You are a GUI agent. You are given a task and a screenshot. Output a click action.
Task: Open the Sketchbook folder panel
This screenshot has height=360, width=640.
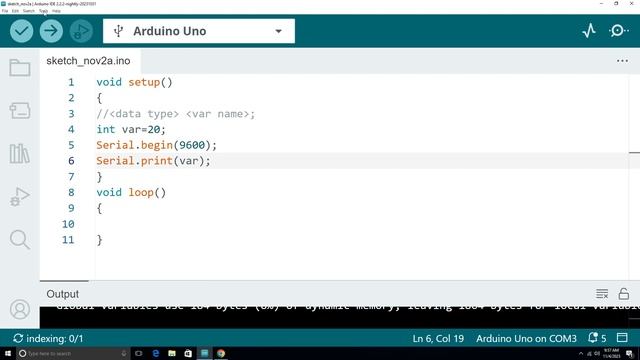[20, 68]
